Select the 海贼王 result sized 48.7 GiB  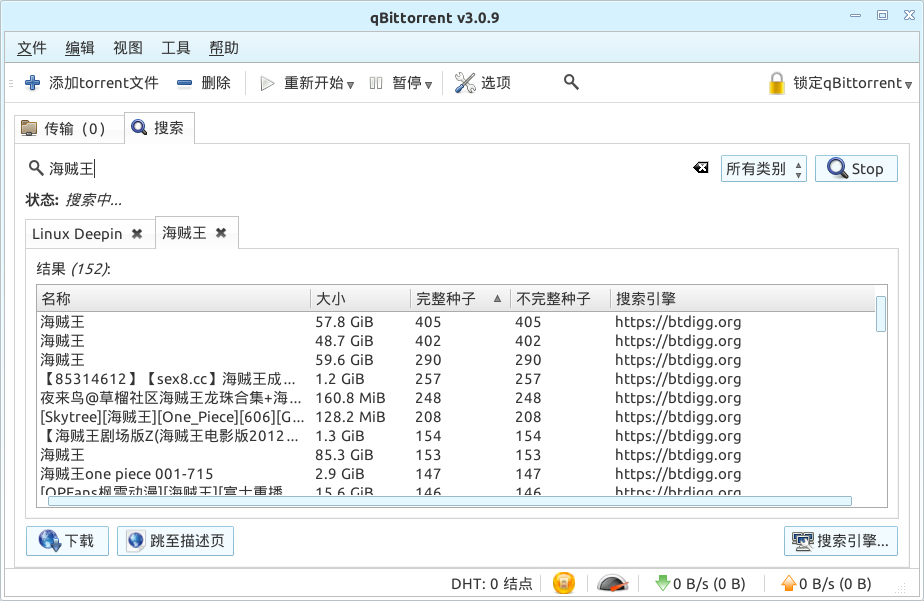pyautogui.click(x=456, y=341)
